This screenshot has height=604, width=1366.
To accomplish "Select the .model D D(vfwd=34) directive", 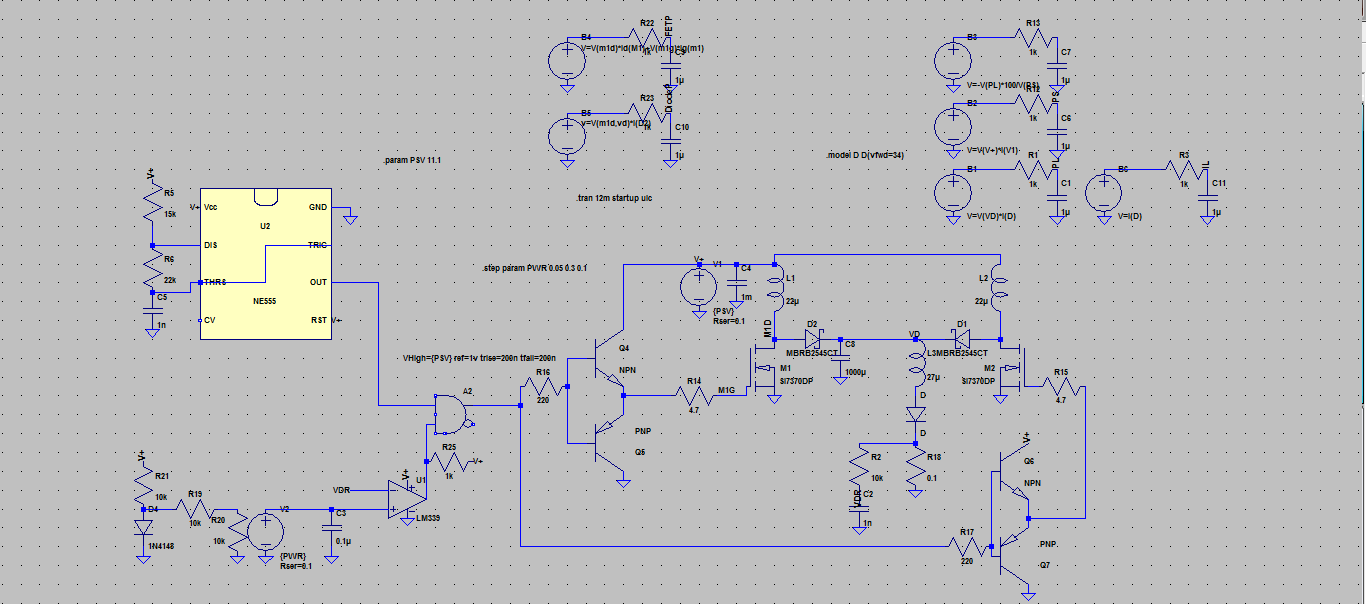I will click(865, 156).
